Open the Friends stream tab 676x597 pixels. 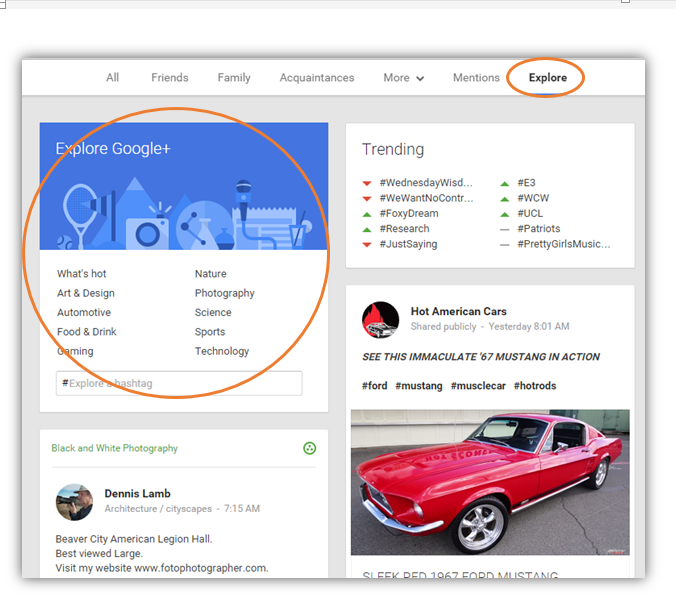(169, 78)
